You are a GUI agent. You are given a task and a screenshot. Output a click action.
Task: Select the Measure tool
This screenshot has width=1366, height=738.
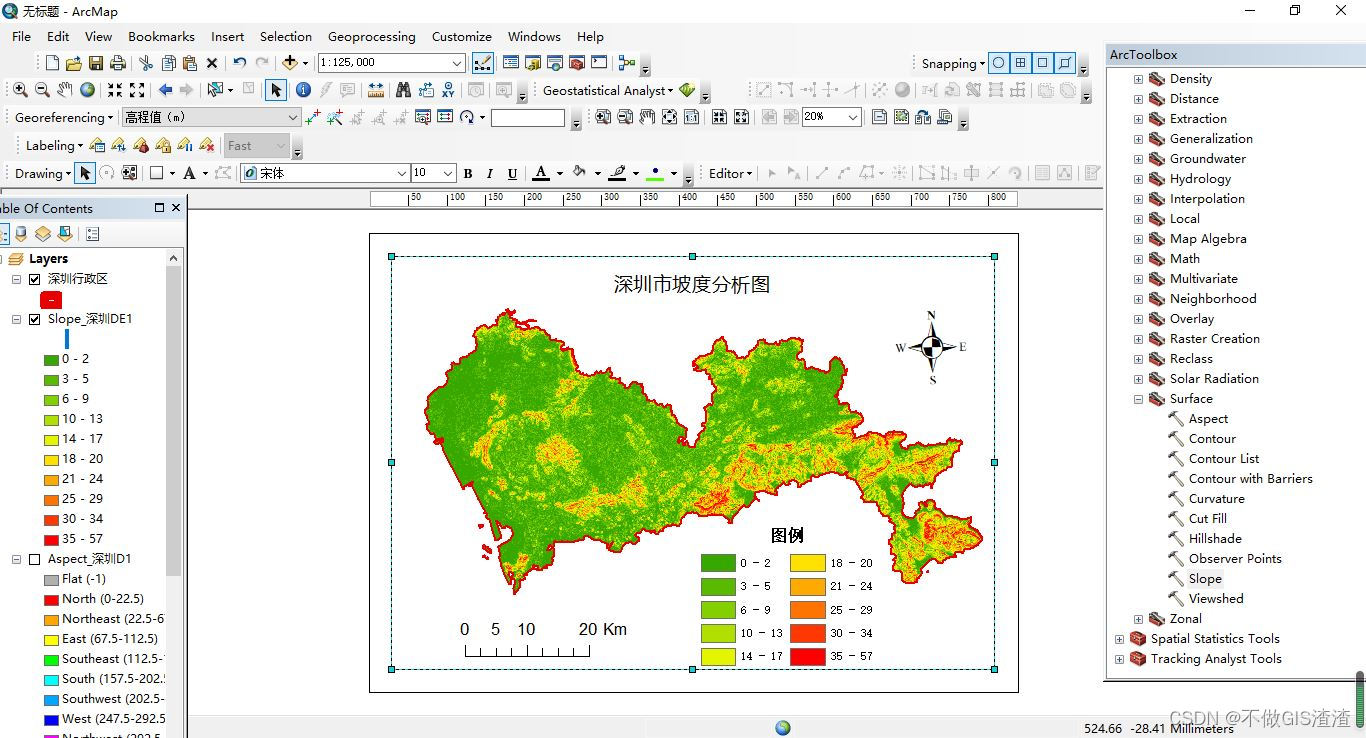click(376, 89)
